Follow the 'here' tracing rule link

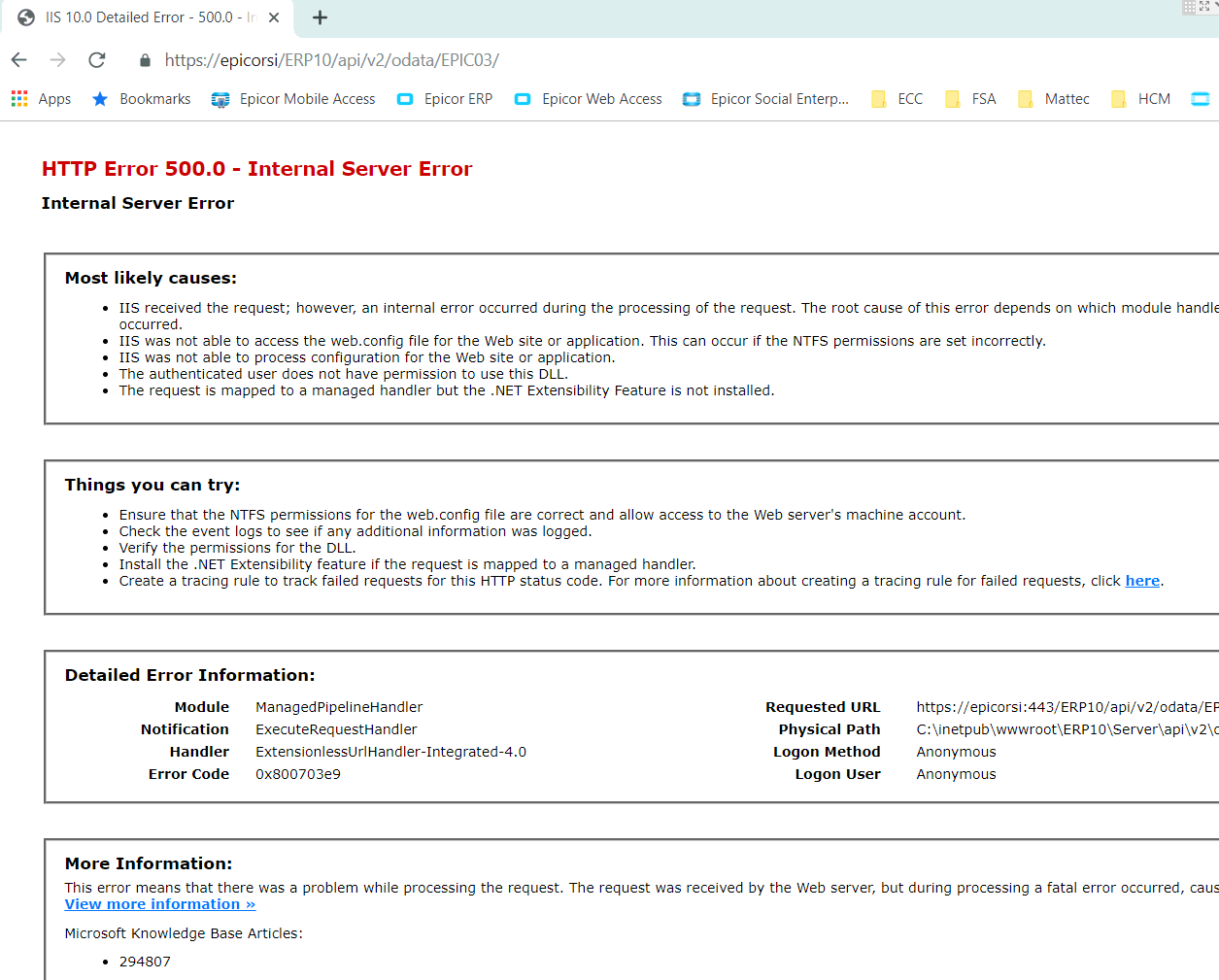coord(1142,581)
